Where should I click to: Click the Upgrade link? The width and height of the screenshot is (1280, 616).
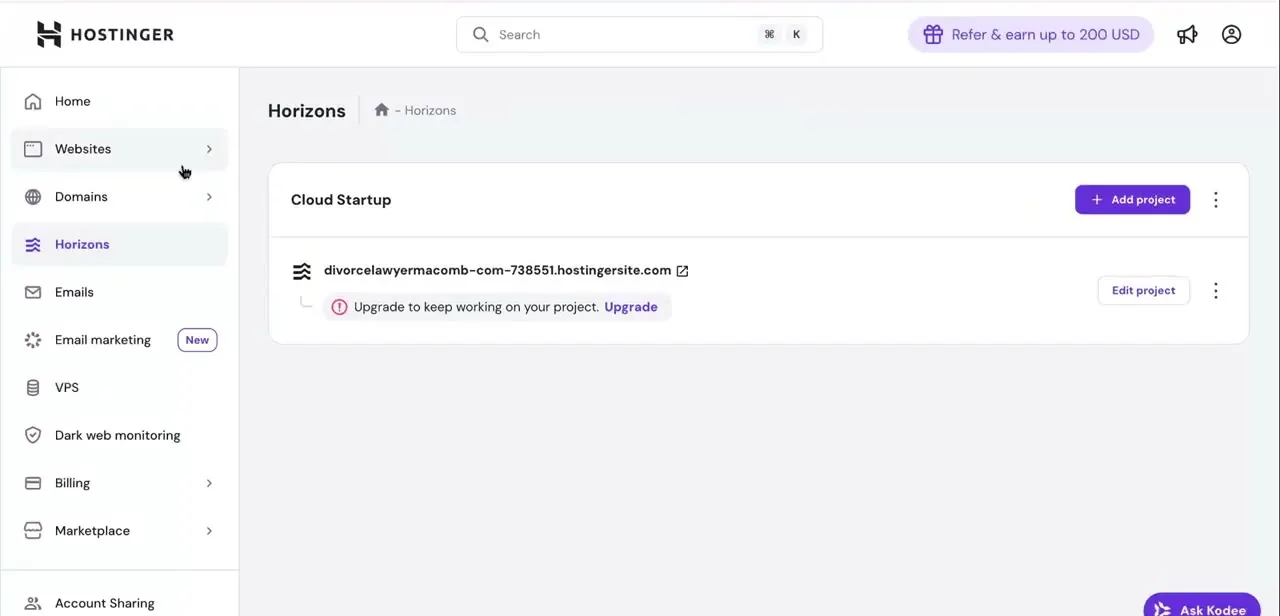coord(631,307)
